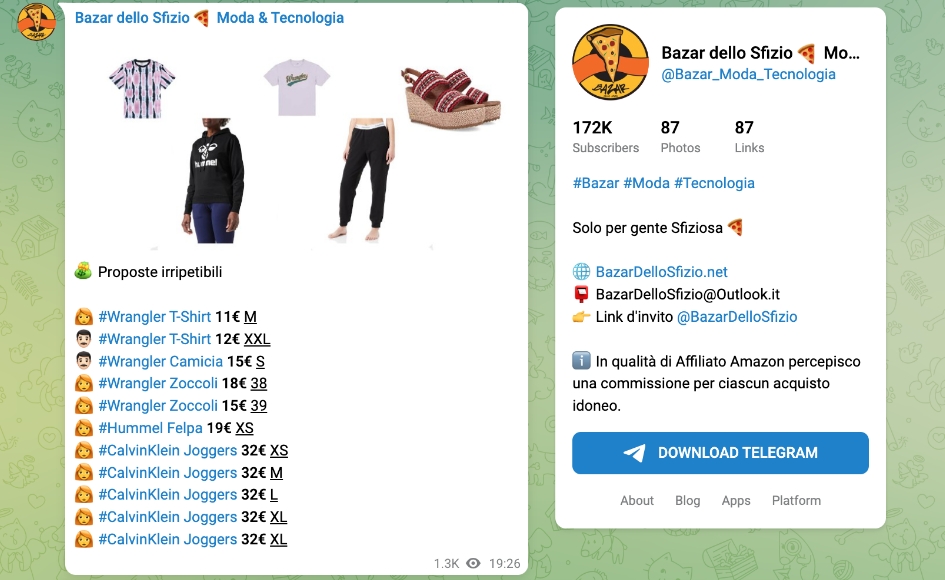
Task: Click the Download Telegram button
Action: pos(720,453)
